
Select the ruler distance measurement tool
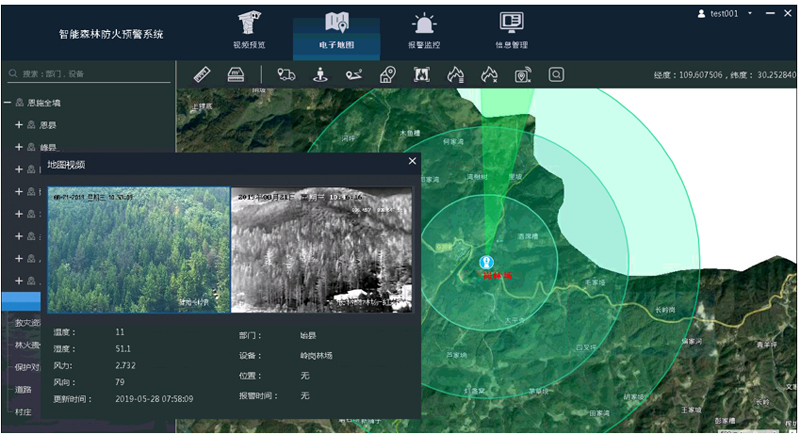click(x=200, y=74)
